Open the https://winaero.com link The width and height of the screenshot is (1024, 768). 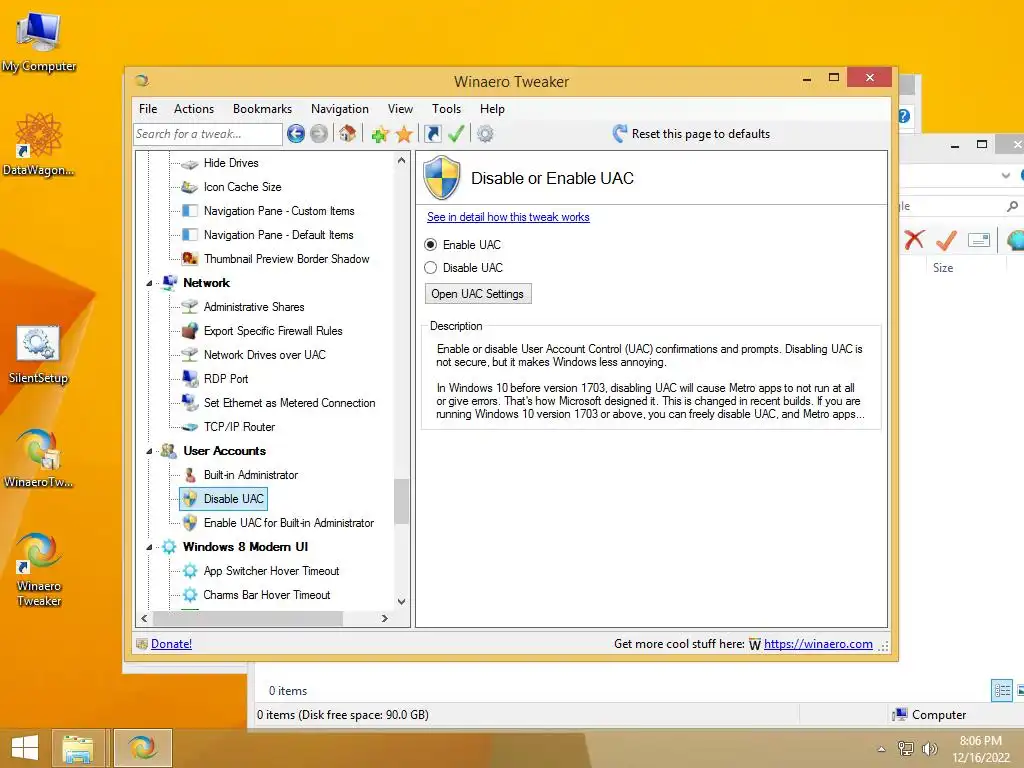coord(818,644)
